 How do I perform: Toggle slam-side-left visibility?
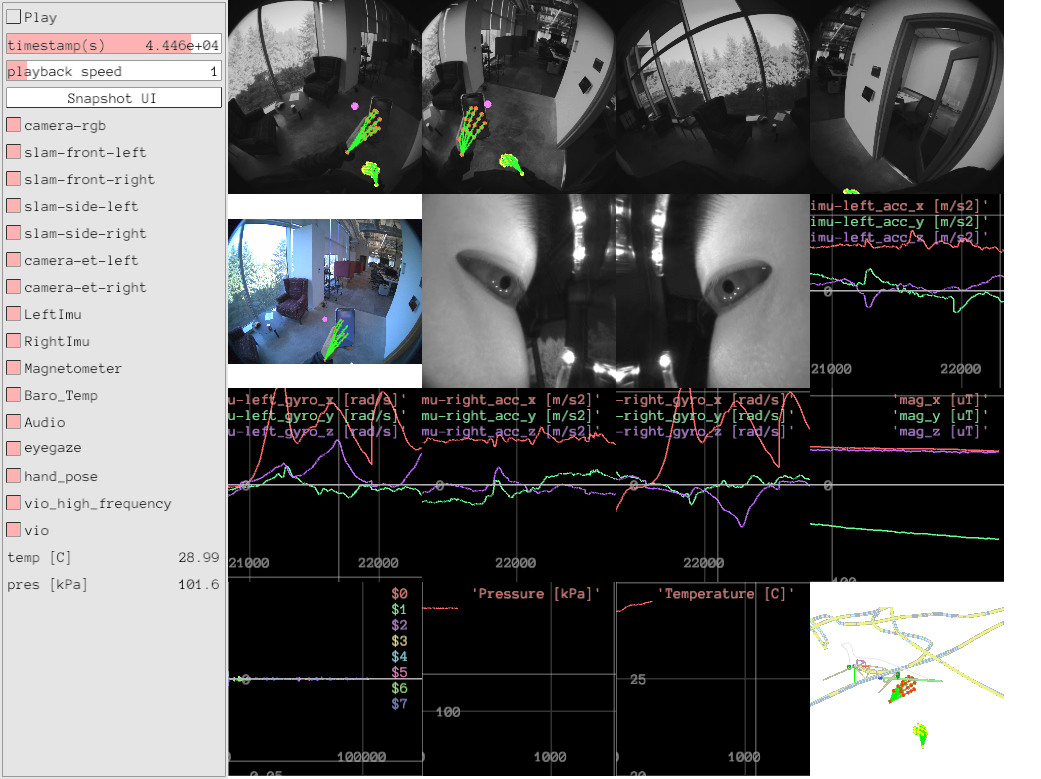14,206
